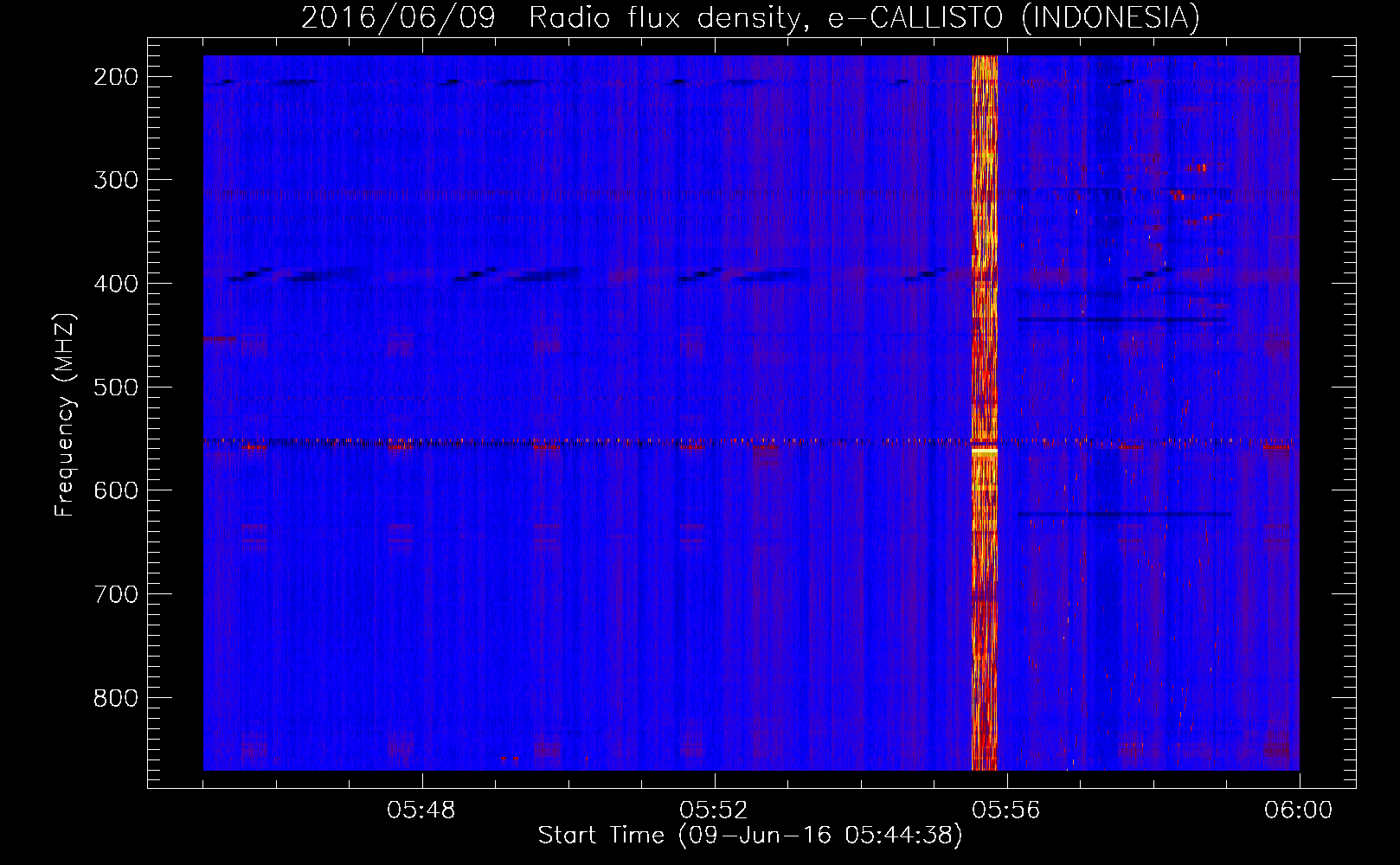
Task: Click the white saturated band in the burst
Action: pyautogui.click(x=985, y=452)
